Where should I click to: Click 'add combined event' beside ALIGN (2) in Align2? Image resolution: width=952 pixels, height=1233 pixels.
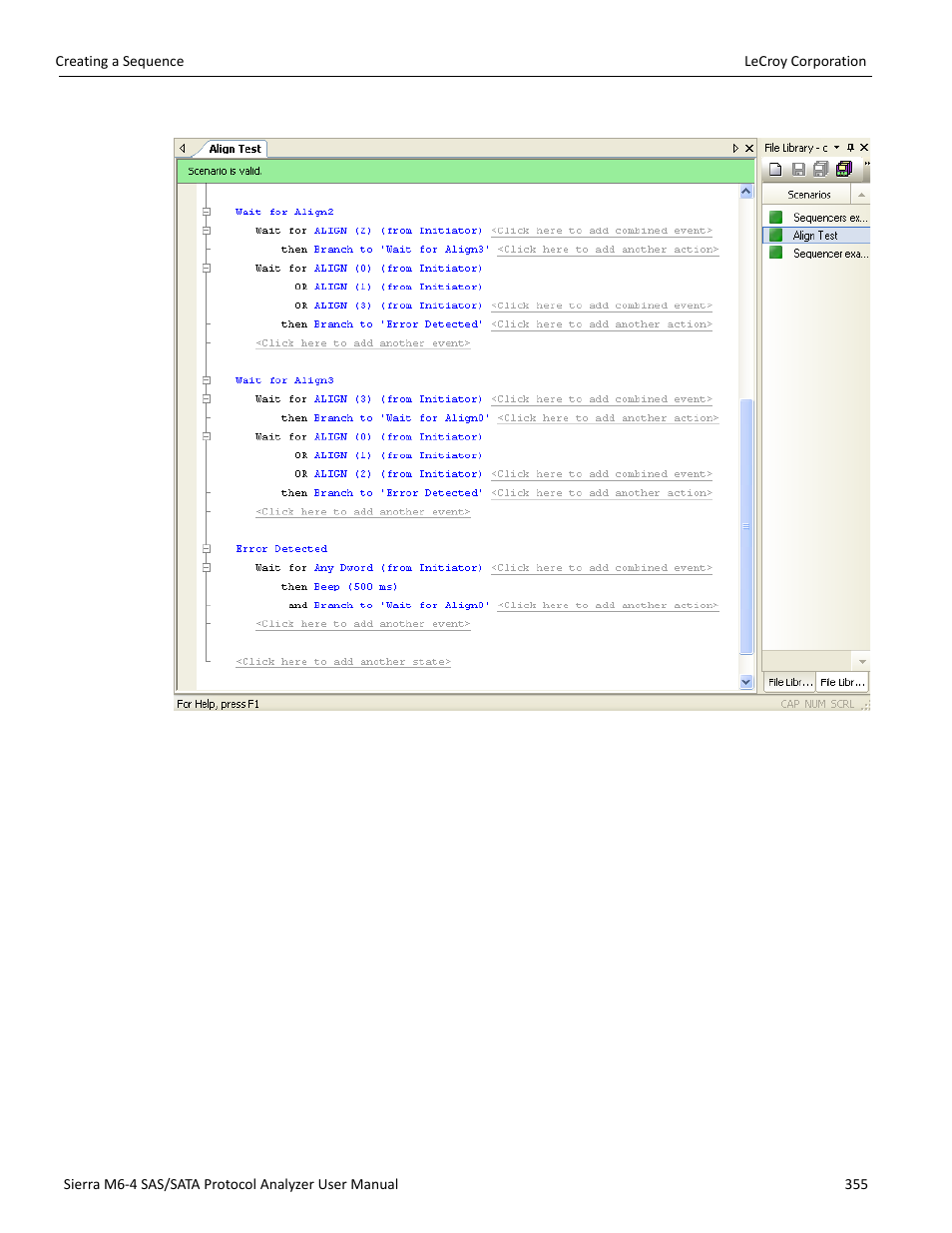602,231
